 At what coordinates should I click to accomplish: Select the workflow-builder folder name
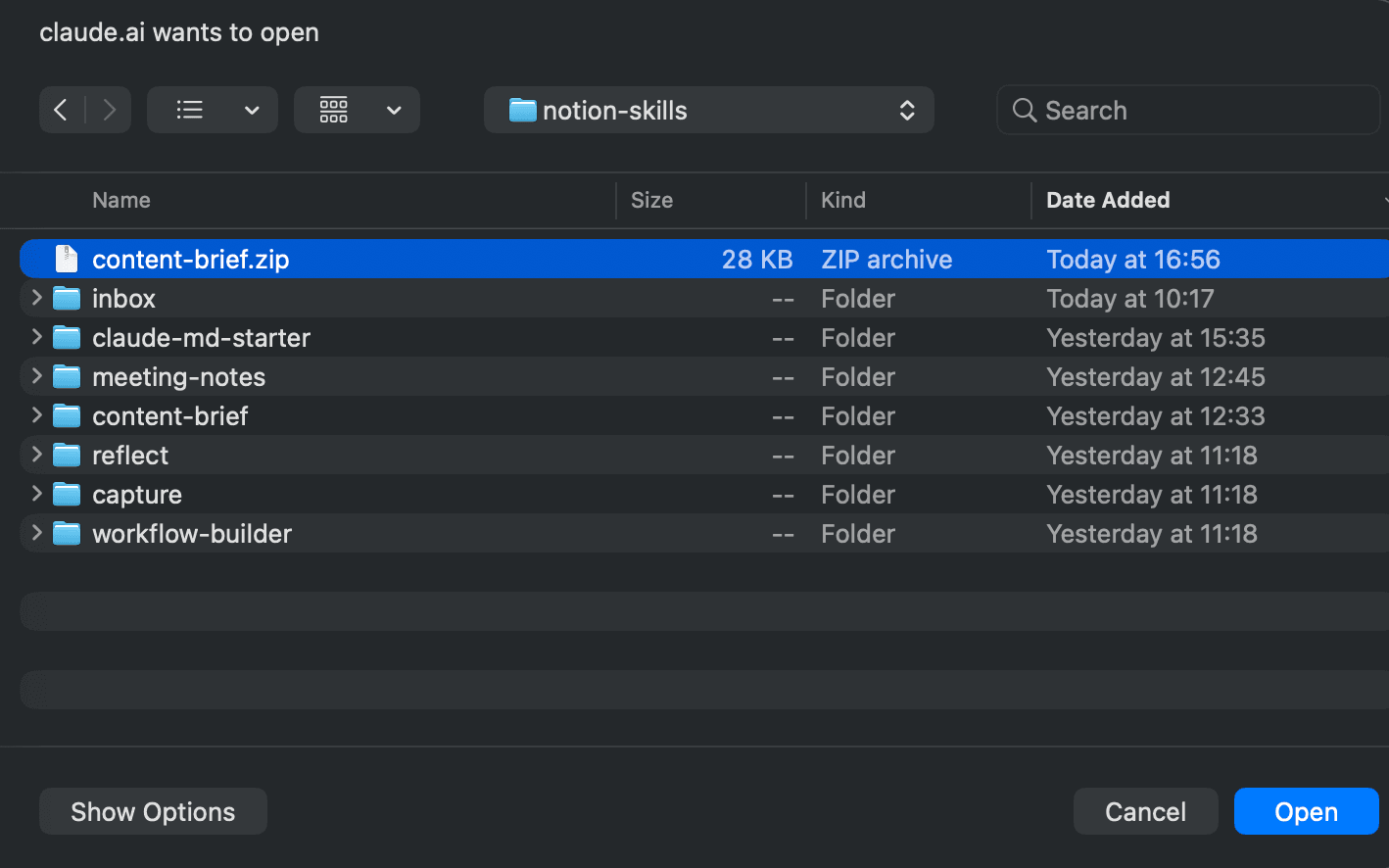192,533
